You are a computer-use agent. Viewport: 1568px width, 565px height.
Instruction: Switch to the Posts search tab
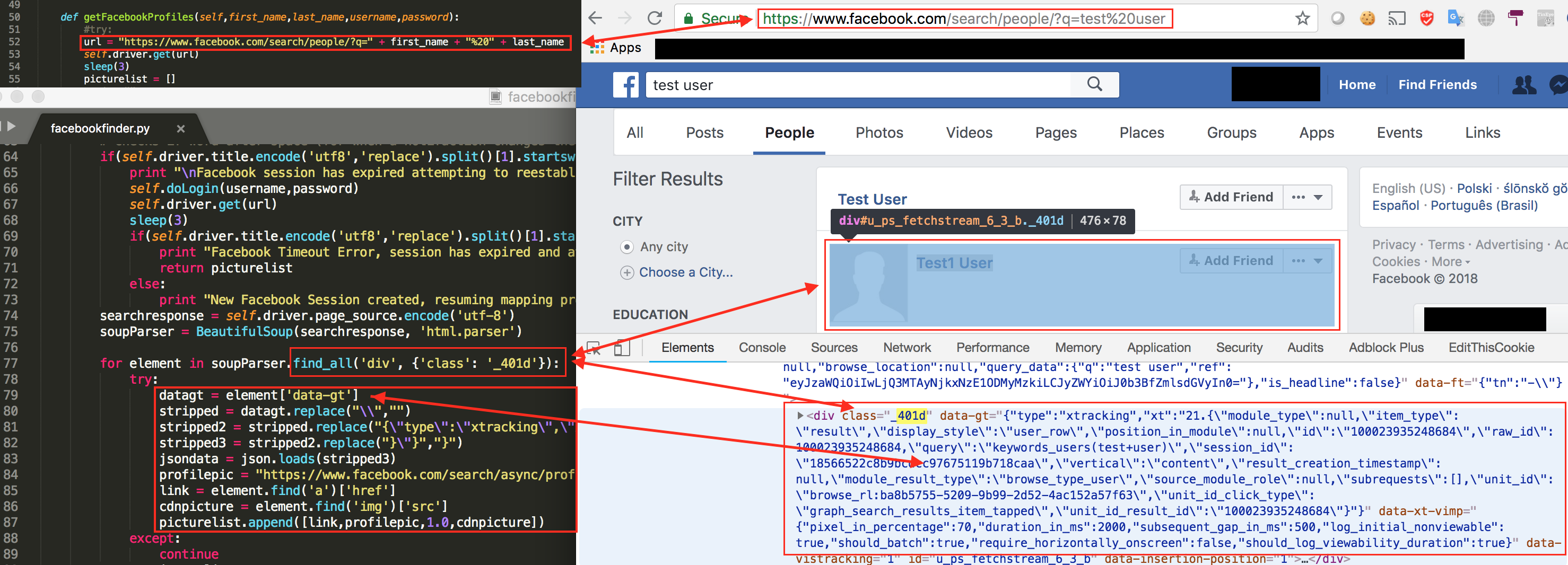[704, 133]
